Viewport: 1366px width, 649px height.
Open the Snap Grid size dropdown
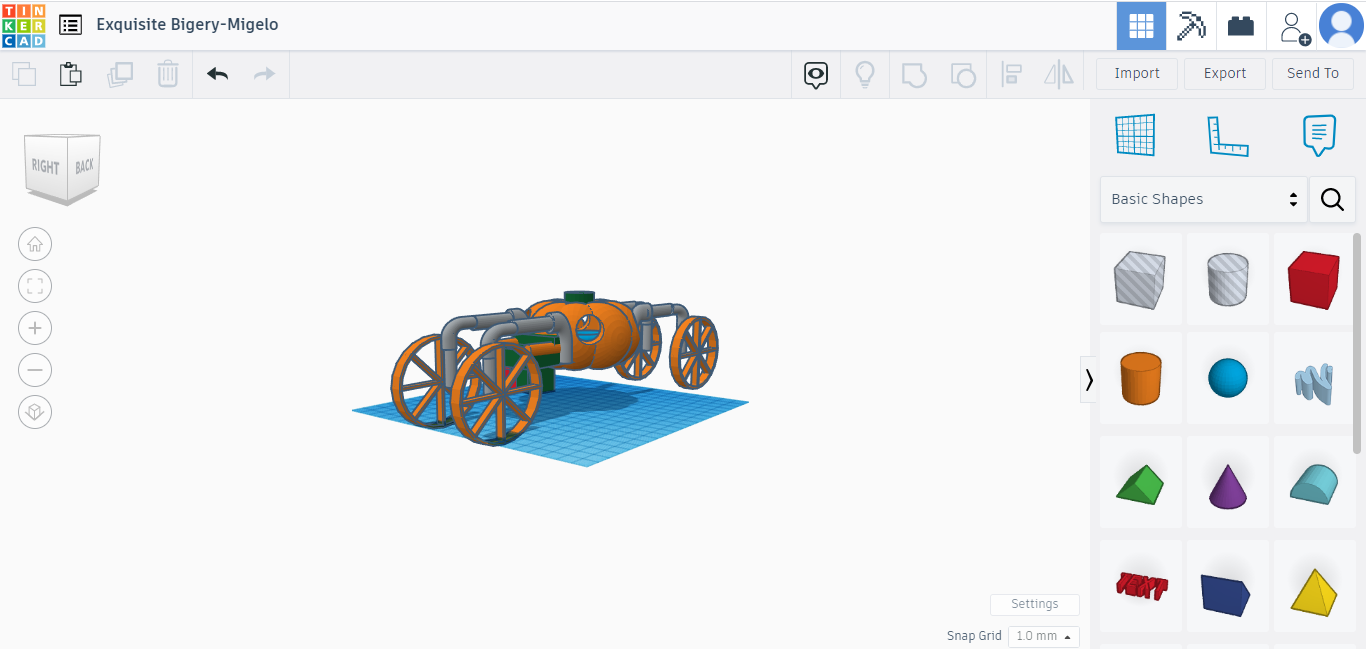click(1043, 636)
